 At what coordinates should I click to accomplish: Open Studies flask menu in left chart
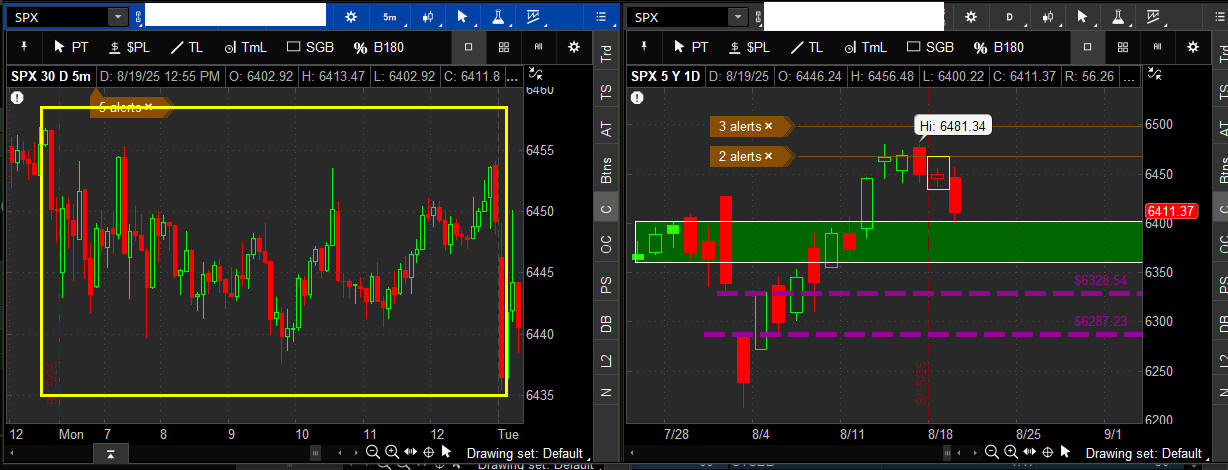497,17
